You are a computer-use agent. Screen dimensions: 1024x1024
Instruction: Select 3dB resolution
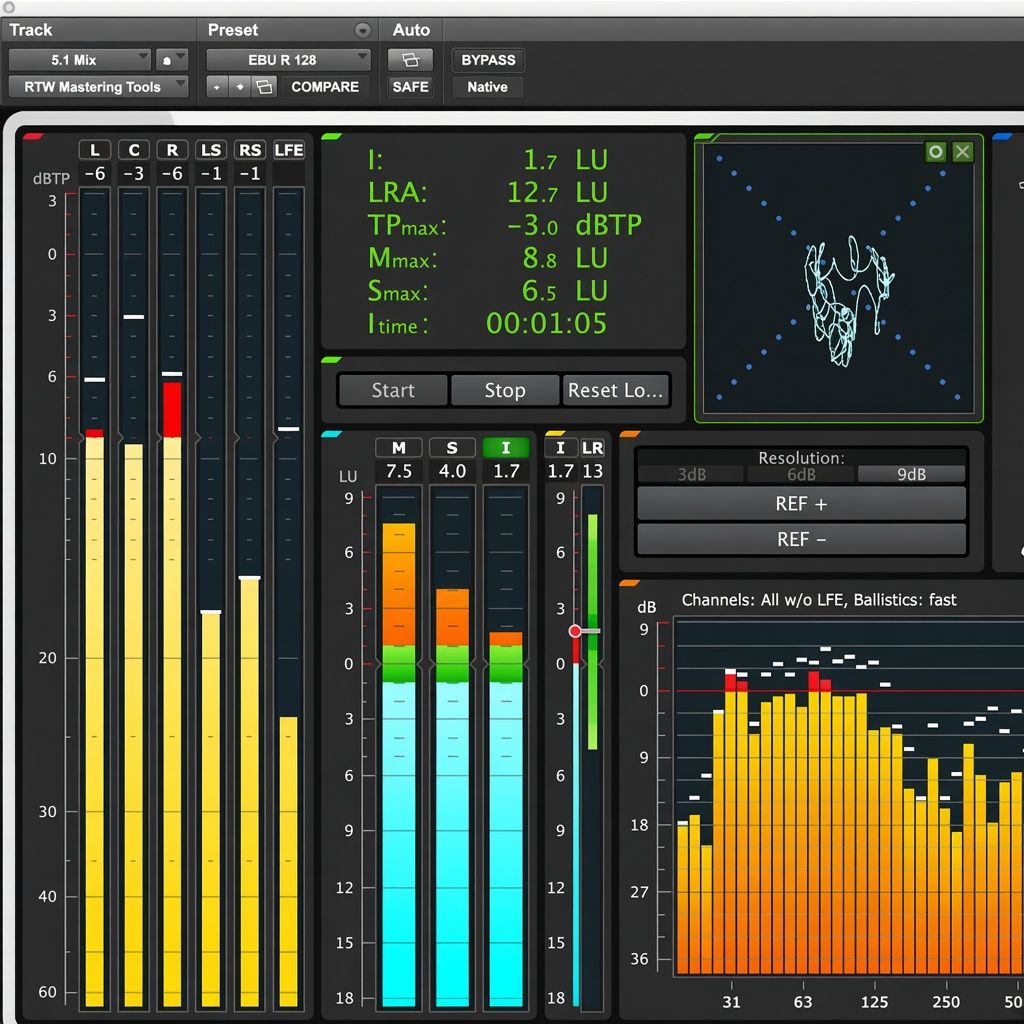pyautogui.click(x=691, y=474)
